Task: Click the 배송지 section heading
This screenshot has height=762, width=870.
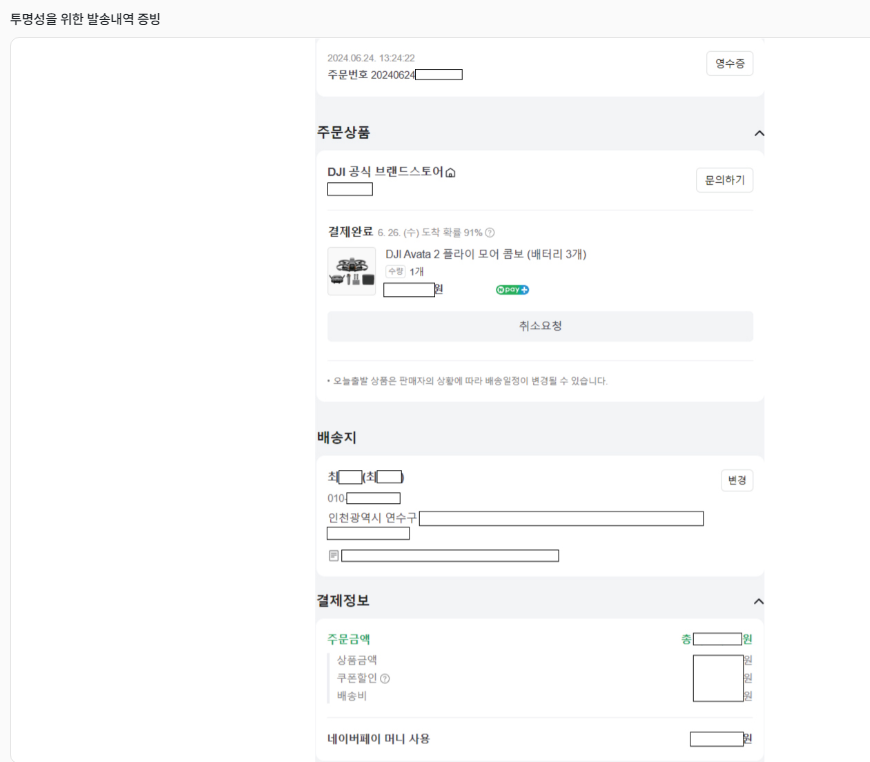Action: [336, 437]
